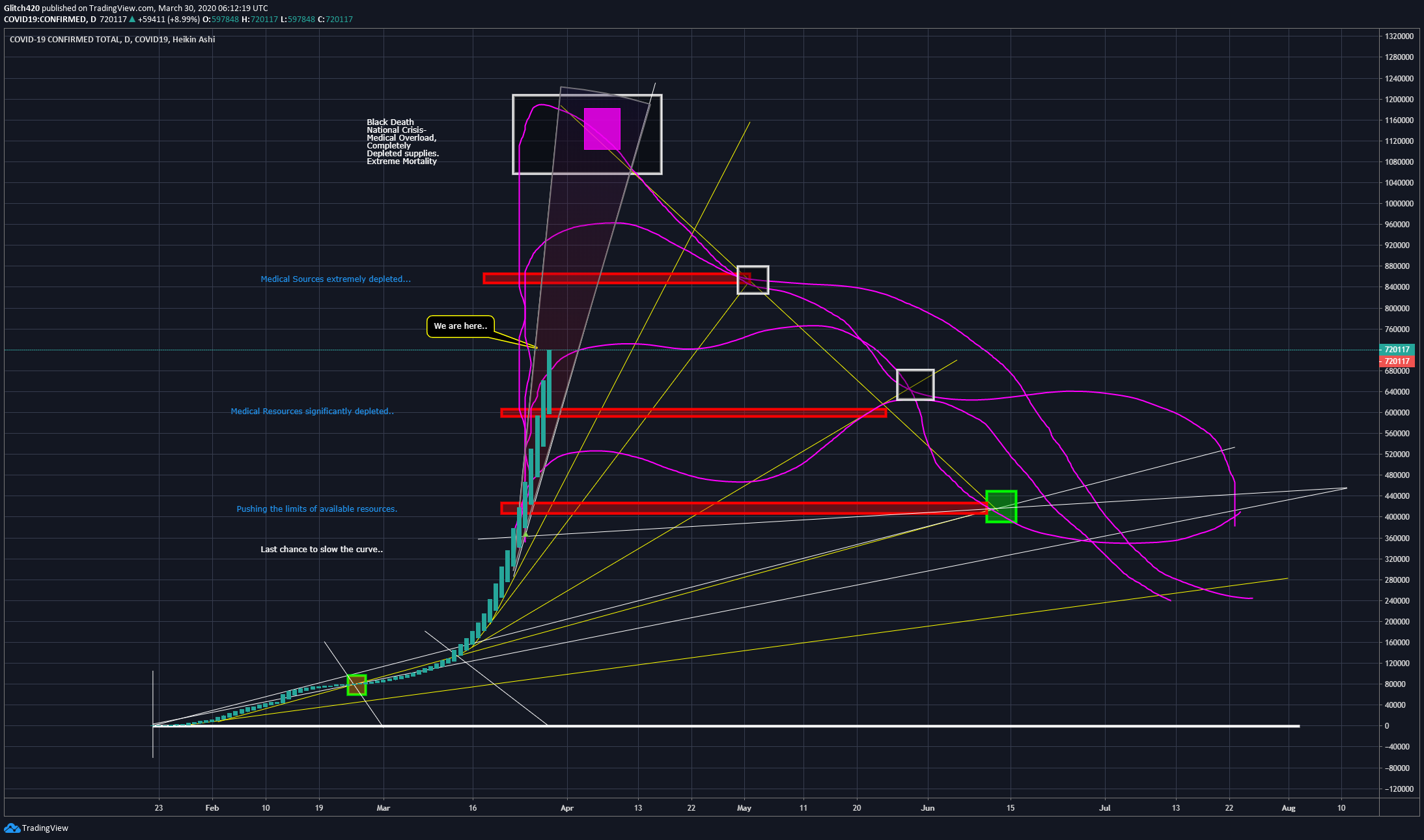The height and width of the screenshot is (840, 1424).
Task: Click the 600000 price axis label
Action: (x=1397, y=412)
